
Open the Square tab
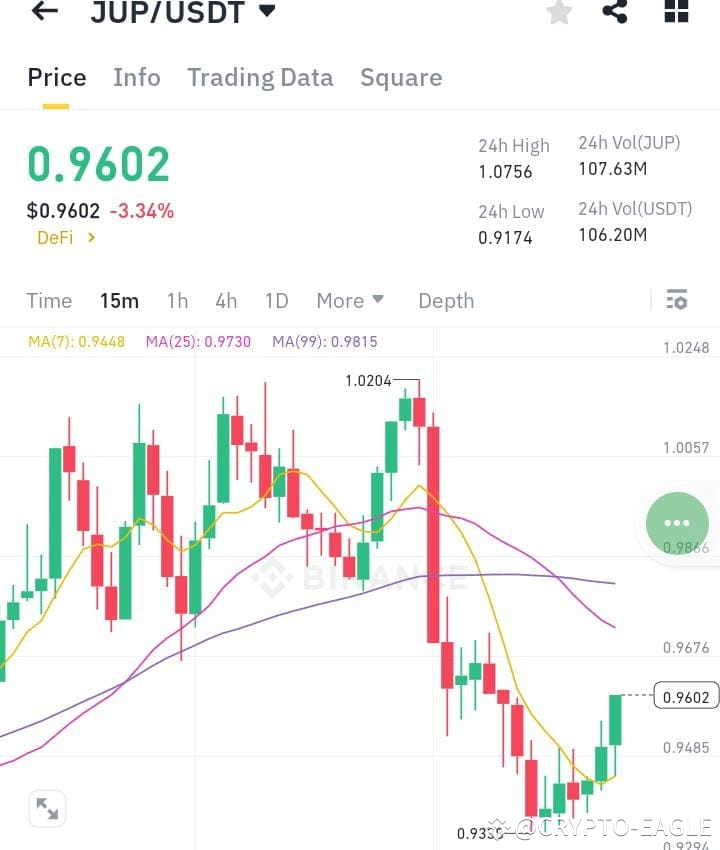point(401,77)
